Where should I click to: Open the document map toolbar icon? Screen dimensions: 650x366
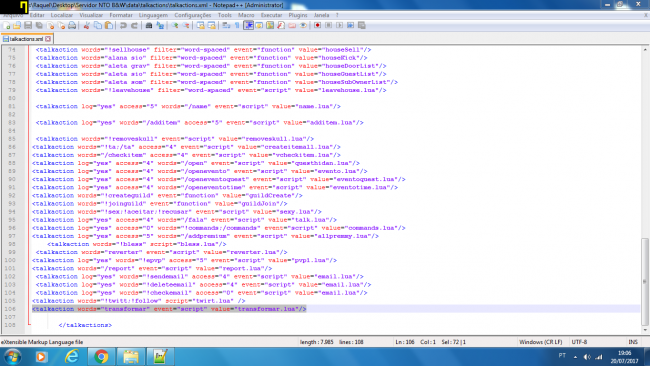pos(270,26)
